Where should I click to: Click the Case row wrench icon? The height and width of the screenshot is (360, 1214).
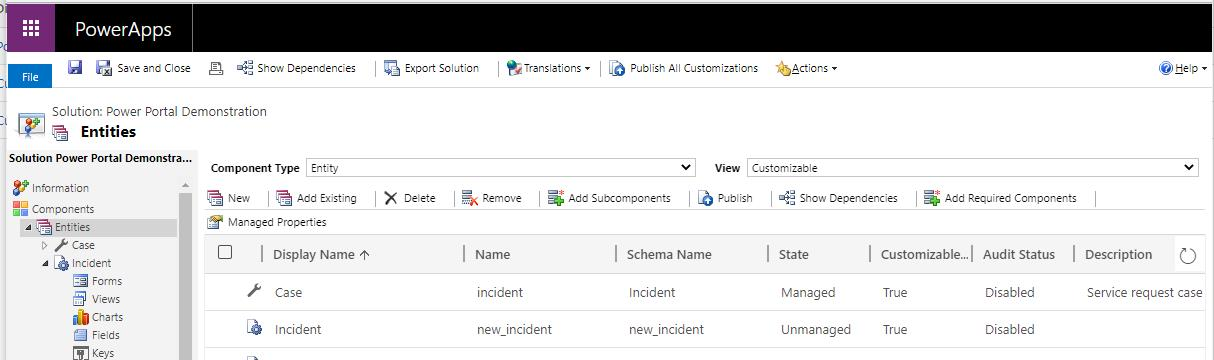point(254,291)
